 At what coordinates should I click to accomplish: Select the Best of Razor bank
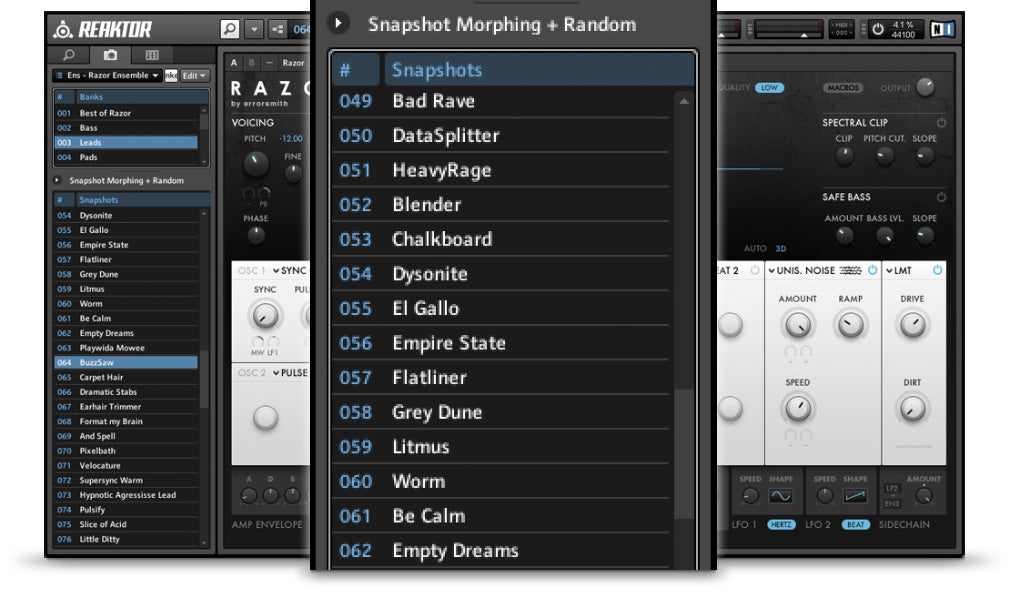coord(126,113)
